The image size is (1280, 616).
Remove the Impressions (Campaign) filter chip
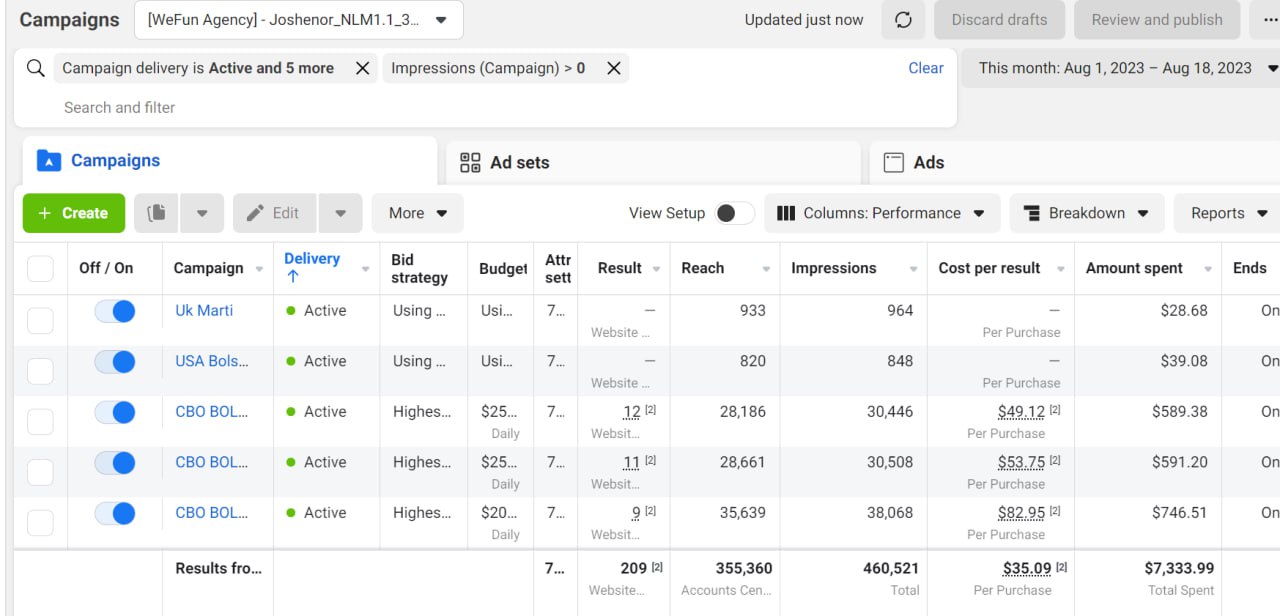pyautogui.click(x=614, y=68)
